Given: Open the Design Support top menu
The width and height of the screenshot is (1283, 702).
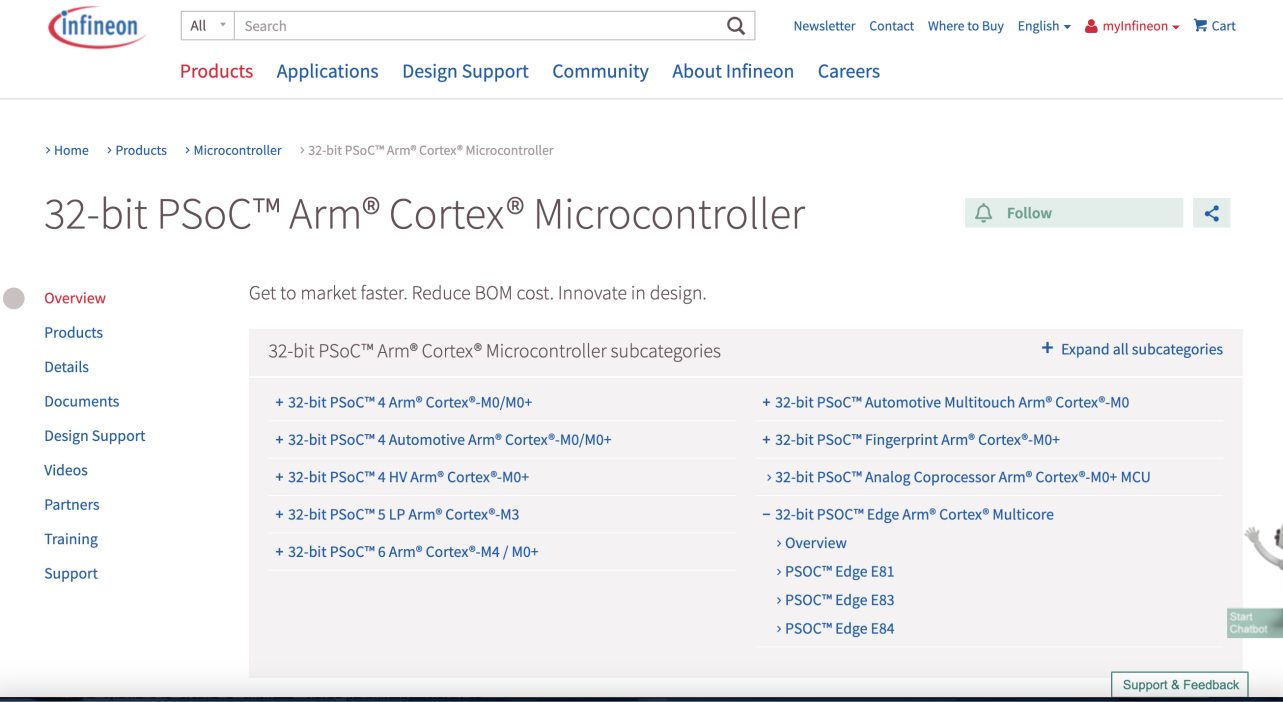Looking at the screenshot, I should click(x=465, y=71).
